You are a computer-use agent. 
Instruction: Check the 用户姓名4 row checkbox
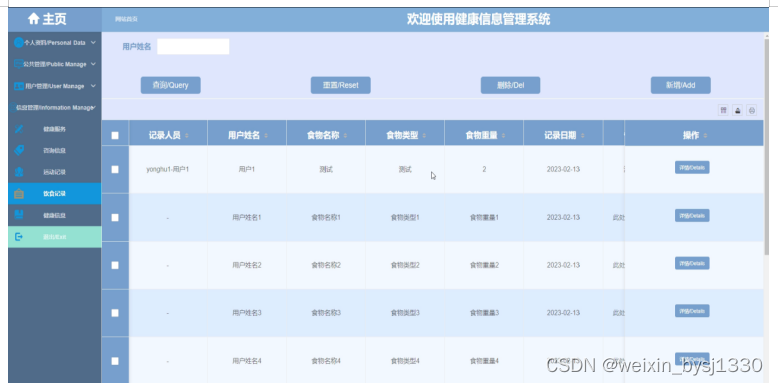pos(115,361)
